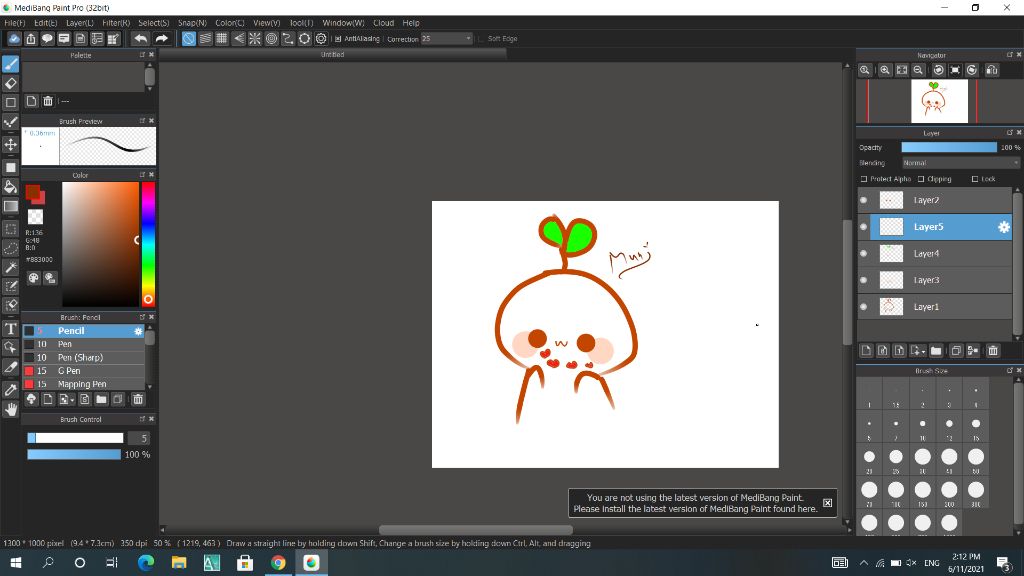Open the Layer menu

pyautogui.click(x=80, y=23)
